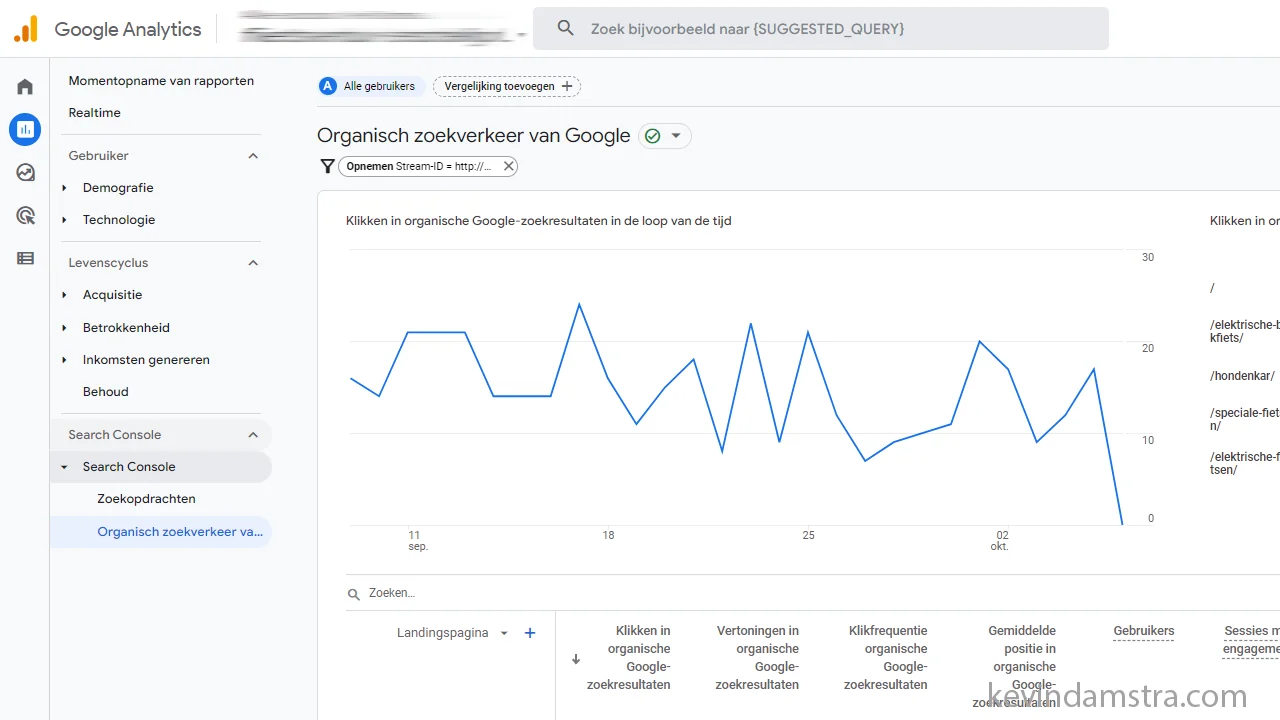Open the Advertising icon in left rail
This screenshot has width=1280, height=720.
click(x=25, y=215)
